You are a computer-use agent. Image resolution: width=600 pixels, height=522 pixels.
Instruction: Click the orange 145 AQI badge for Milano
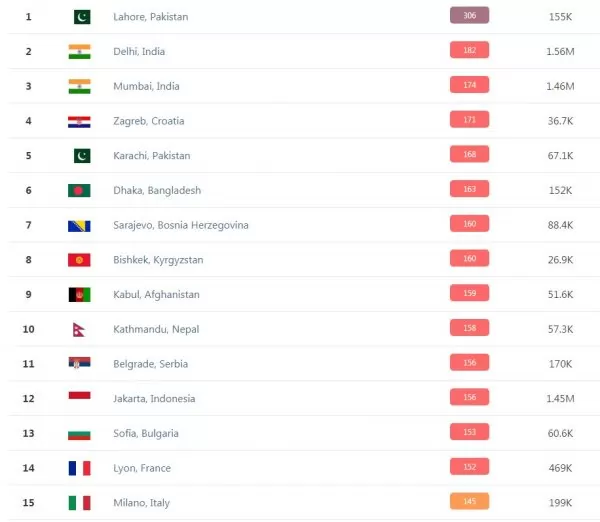pyautogui.click(x=469, y=501)
